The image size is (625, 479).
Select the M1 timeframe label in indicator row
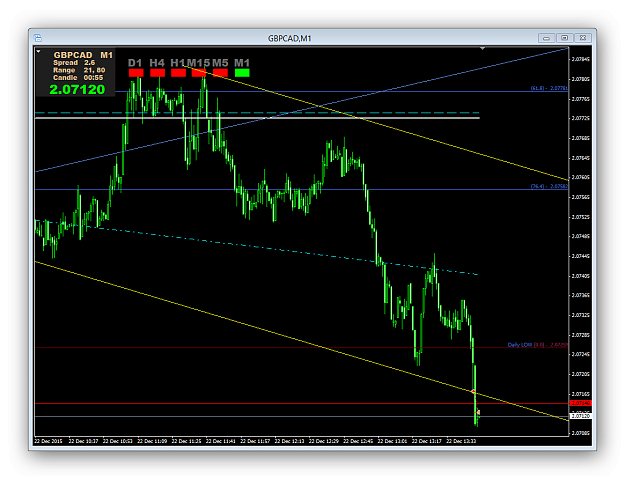click(242, 63)
